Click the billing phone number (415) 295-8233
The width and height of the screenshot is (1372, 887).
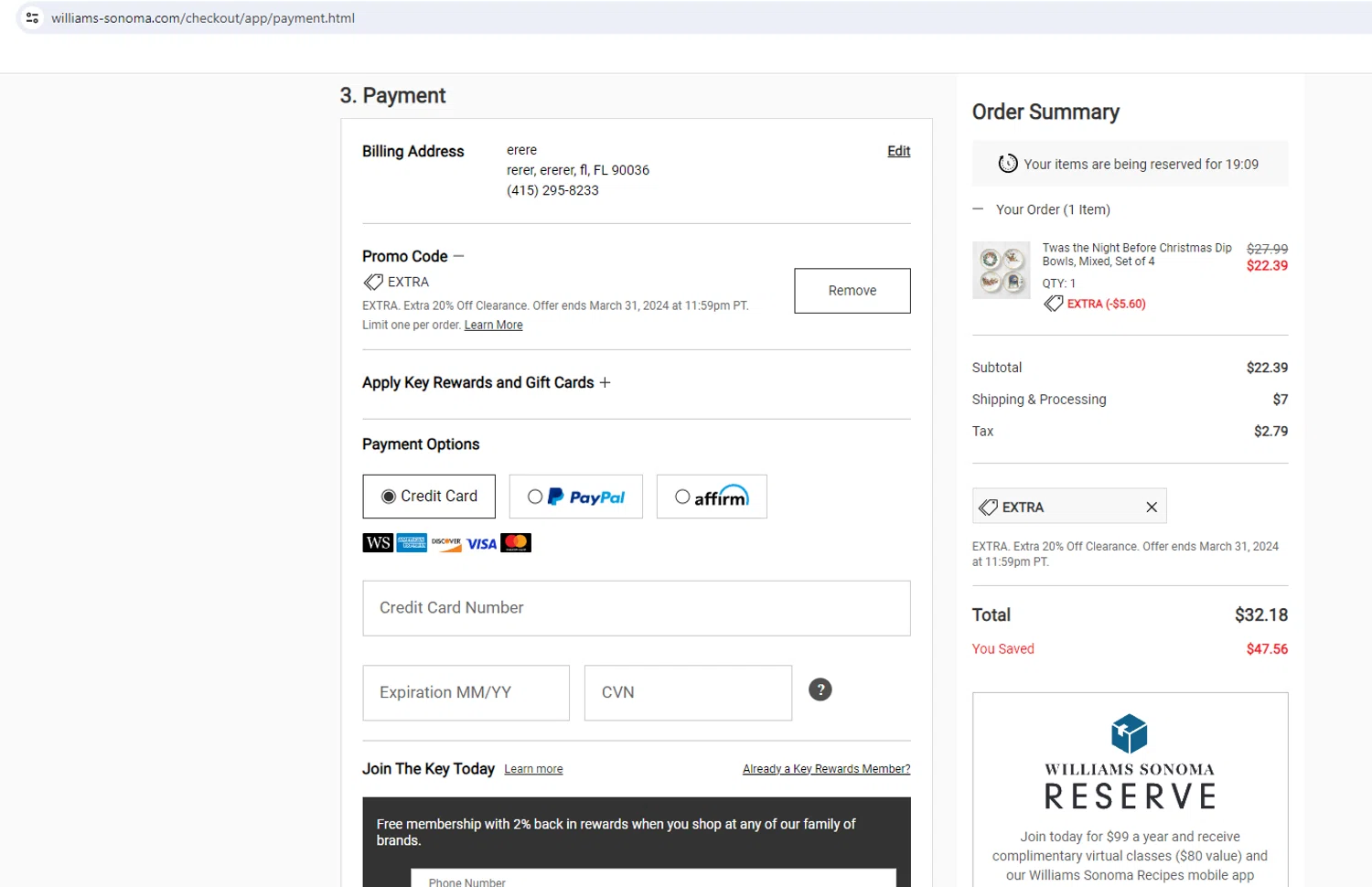(x=552, y=190)
